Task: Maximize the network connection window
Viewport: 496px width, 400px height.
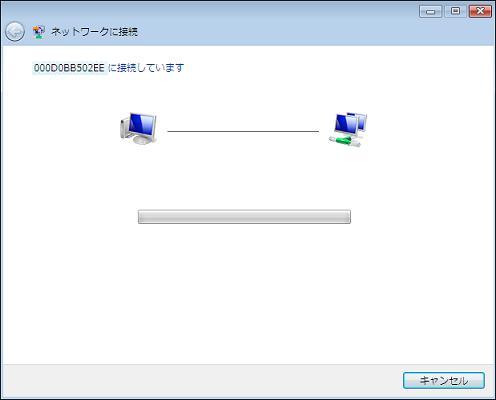Action: tap(455, 12)
